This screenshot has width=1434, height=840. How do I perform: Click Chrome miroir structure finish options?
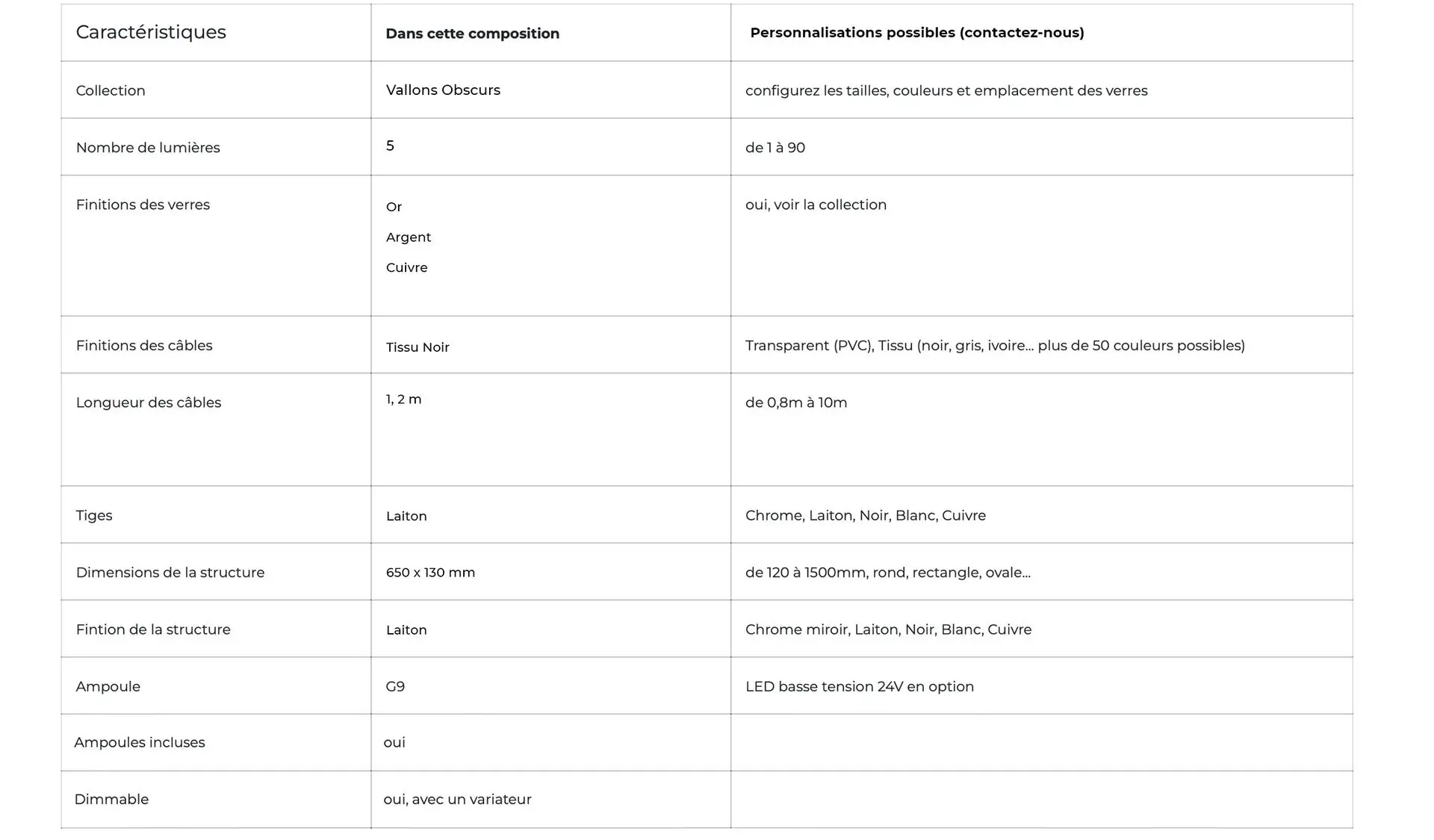[888, 629]
